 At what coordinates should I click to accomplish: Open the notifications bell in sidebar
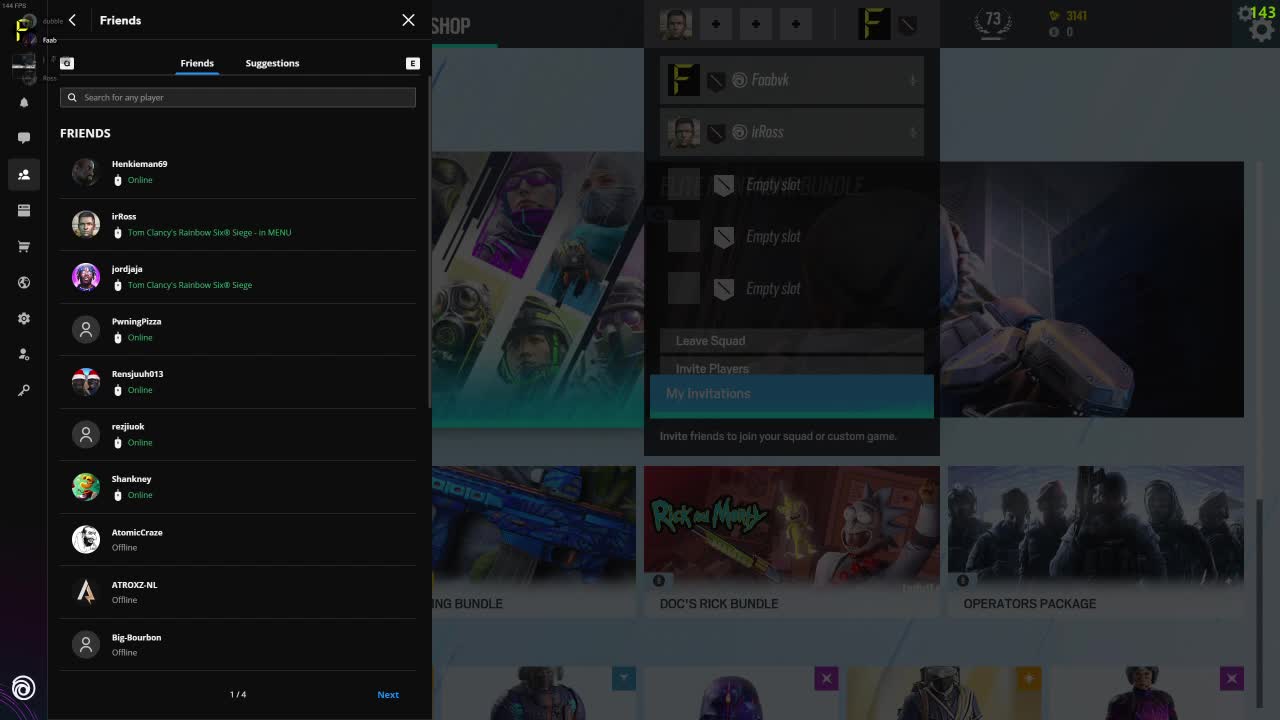(24, 102)
